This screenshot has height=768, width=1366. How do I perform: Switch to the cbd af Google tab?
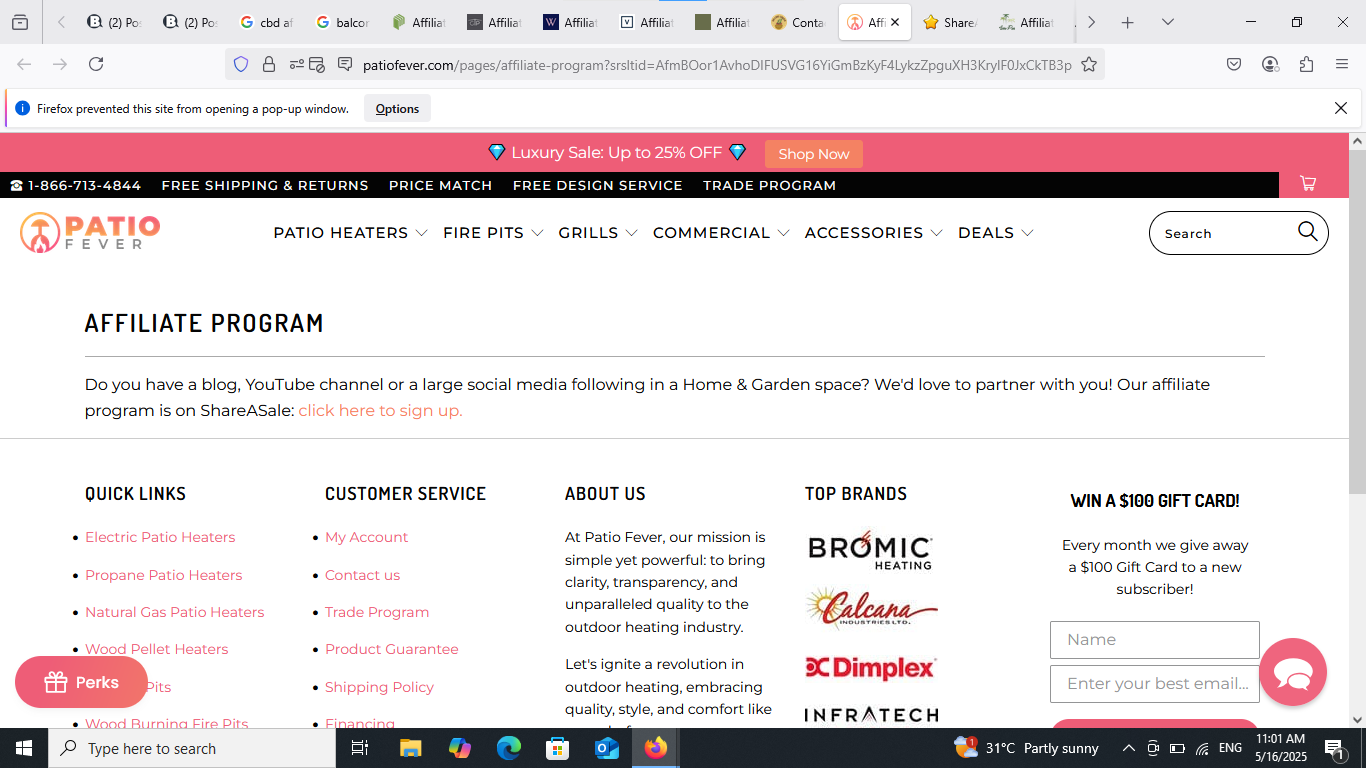pyautogui.click(x=267, y=22)
